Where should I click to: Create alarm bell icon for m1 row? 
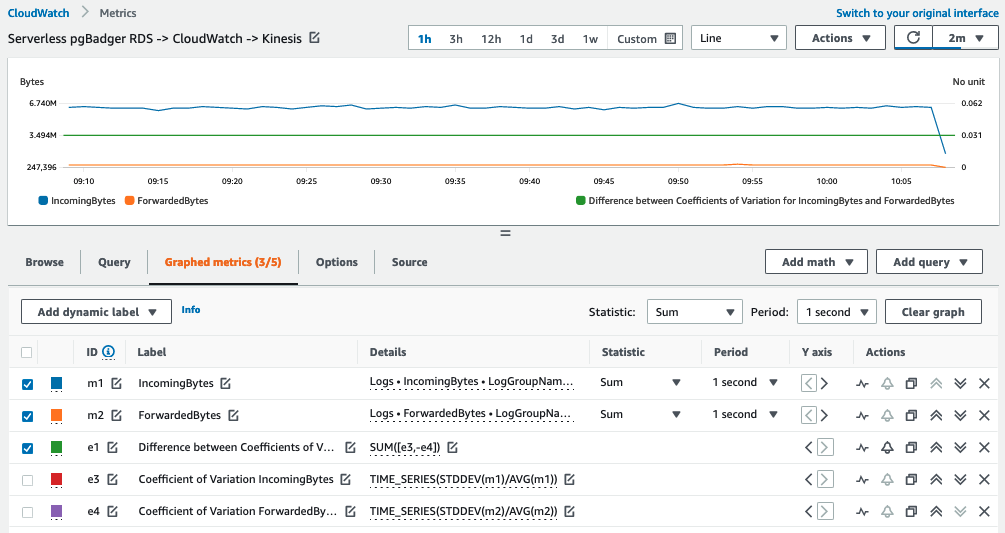[886, 383]
